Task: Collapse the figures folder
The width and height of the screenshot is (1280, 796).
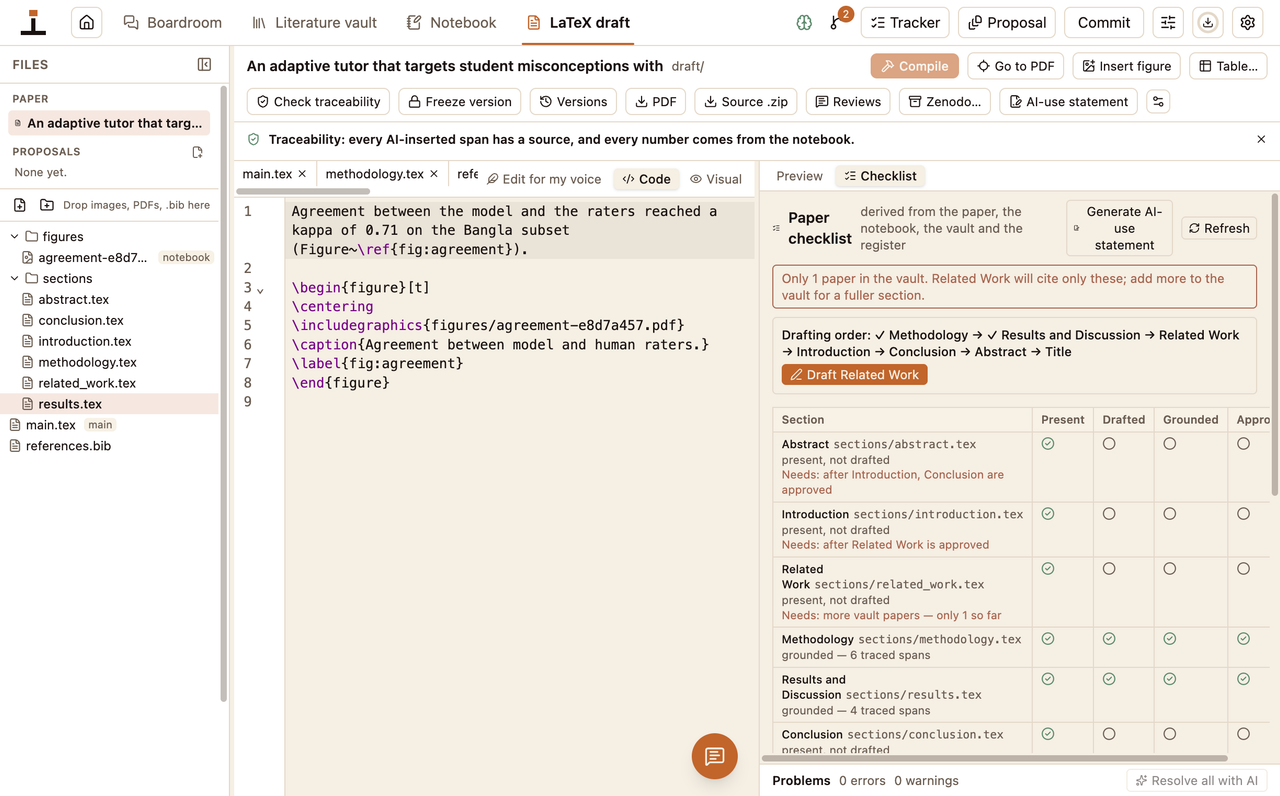Action: (15, 237)
